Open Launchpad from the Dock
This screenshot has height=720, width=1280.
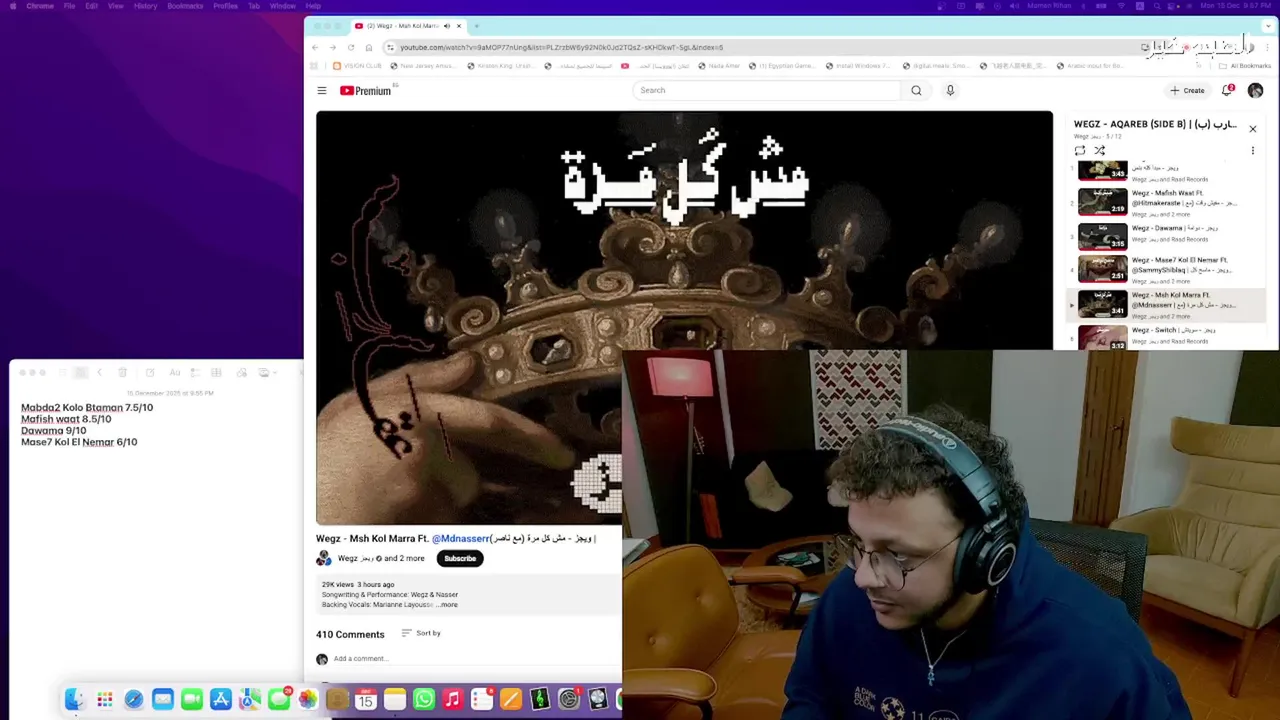point(104,699)
